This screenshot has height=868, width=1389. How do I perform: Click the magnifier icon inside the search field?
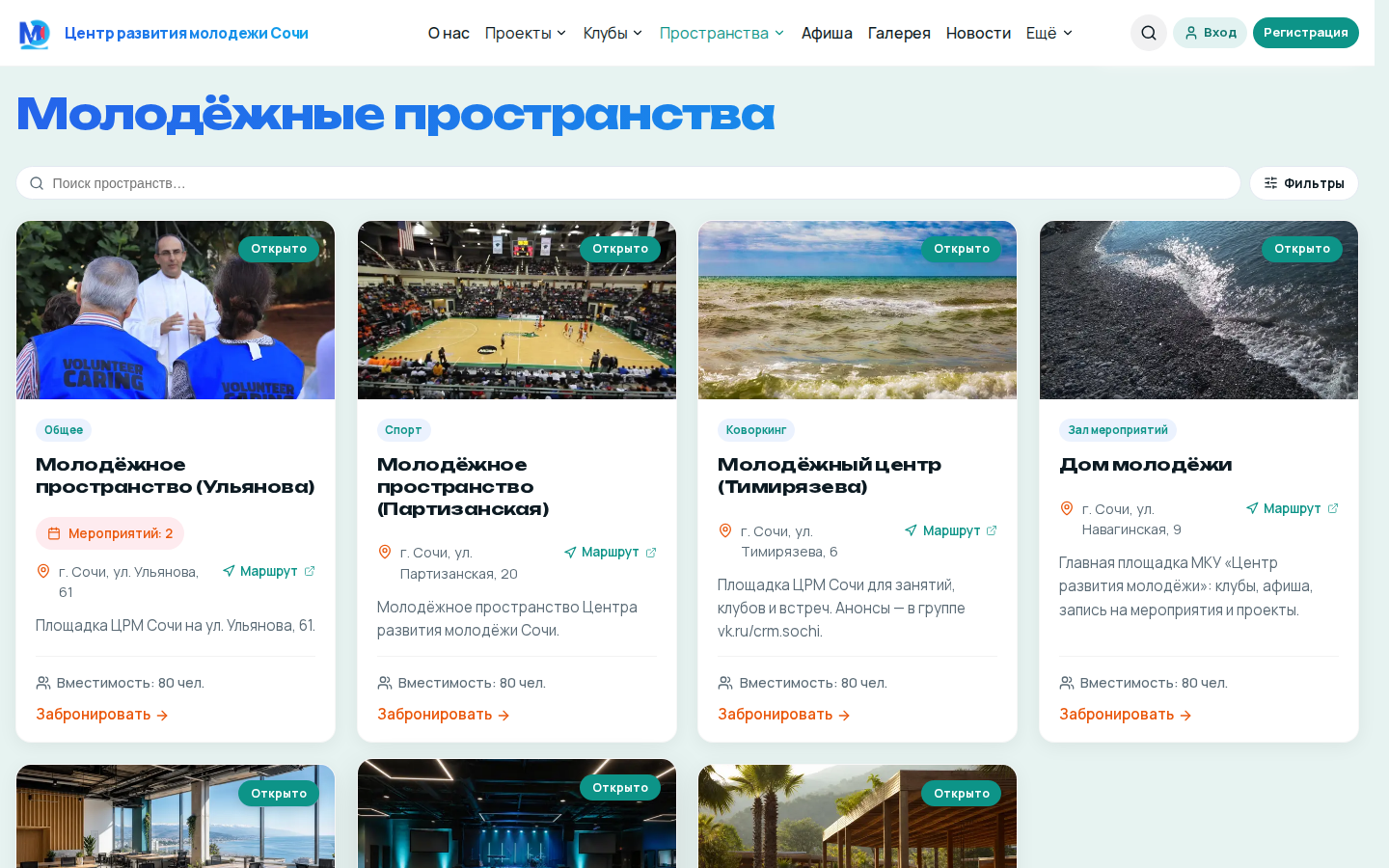37,183
